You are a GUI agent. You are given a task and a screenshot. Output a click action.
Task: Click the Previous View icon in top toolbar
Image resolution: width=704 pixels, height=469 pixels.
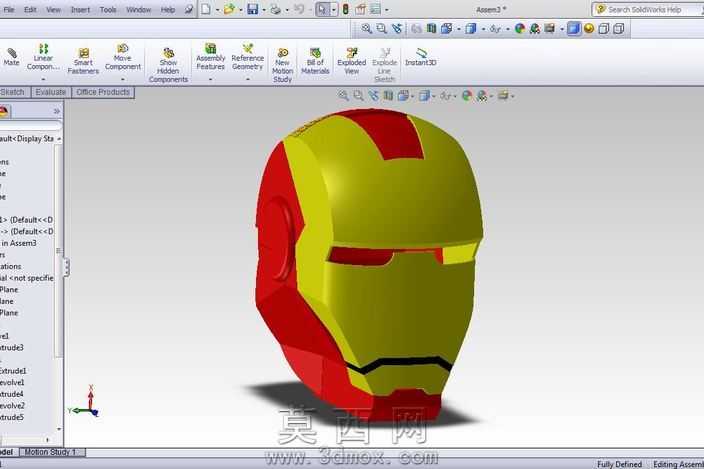[x=396, y=29]
